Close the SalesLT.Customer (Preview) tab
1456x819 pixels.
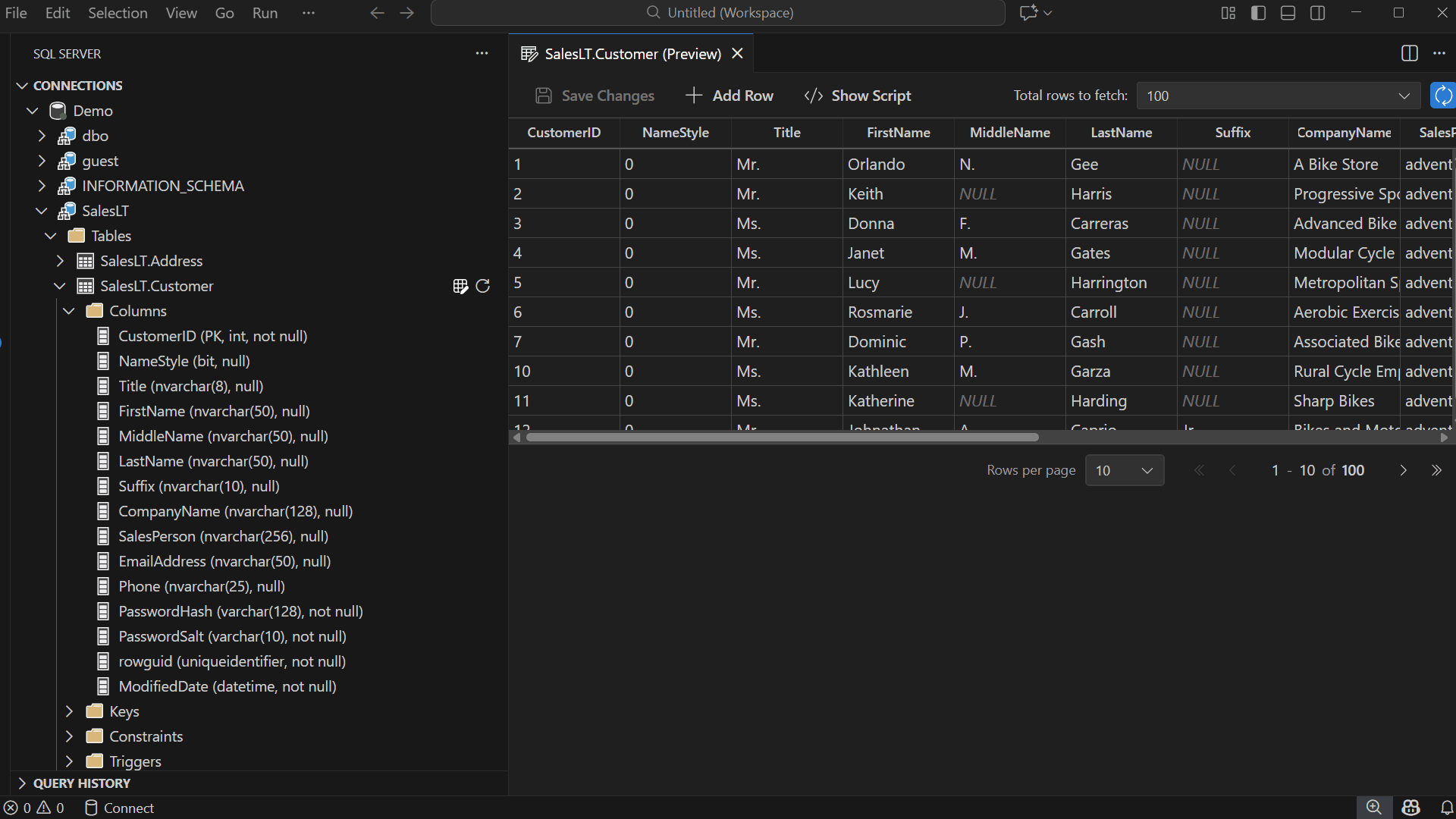coord(737,54)
